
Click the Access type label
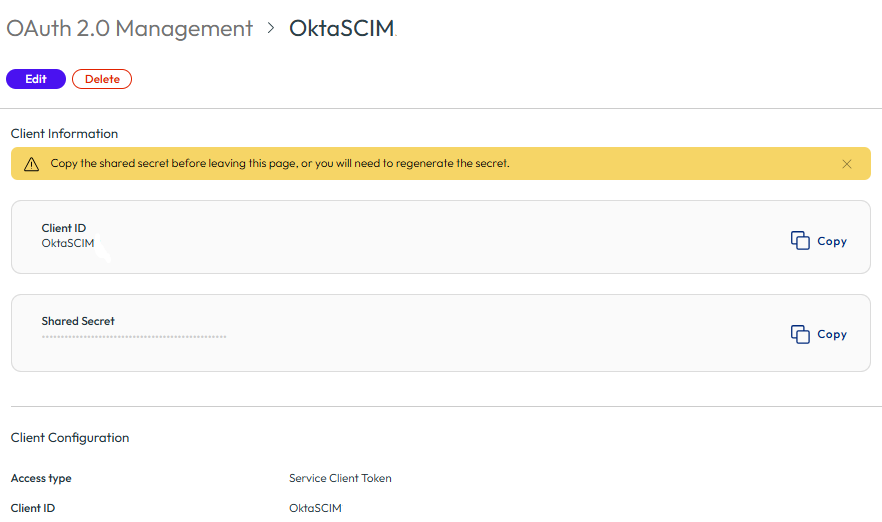tap(41, 479)
